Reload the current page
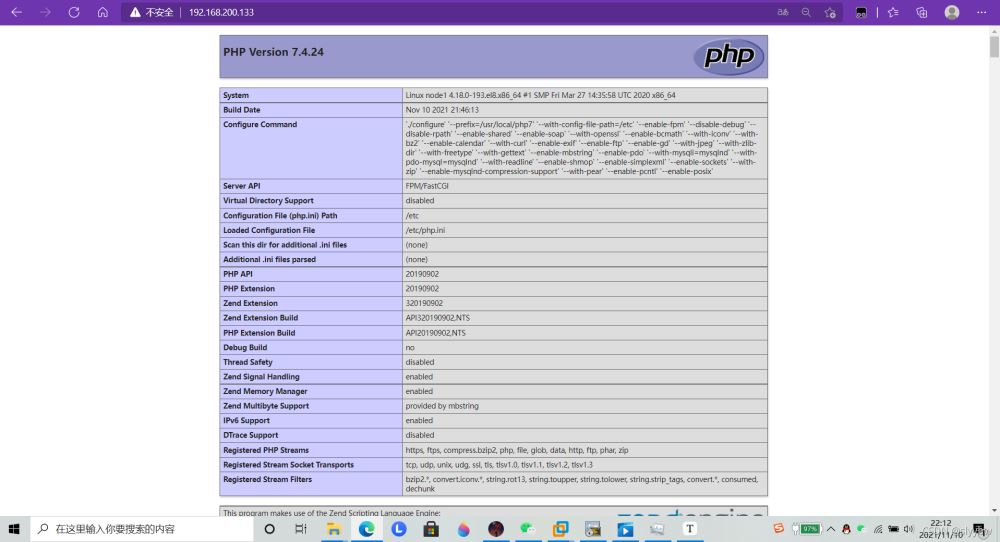The image size is (1000, 542). (x=74, y=12)
